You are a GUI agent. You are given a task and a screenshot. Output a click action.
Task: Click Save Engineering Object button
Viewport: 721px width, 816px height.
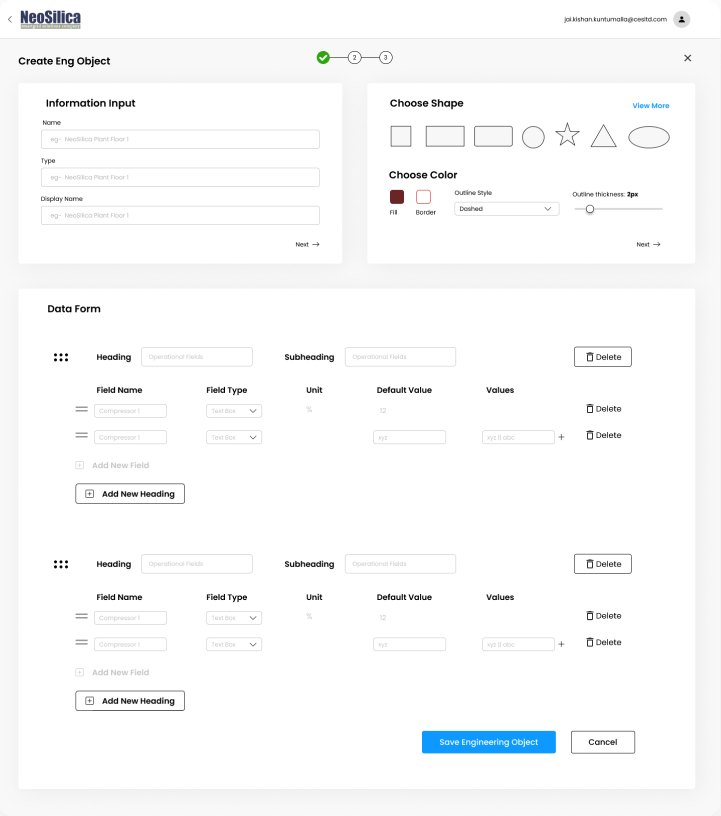[489, 742]
